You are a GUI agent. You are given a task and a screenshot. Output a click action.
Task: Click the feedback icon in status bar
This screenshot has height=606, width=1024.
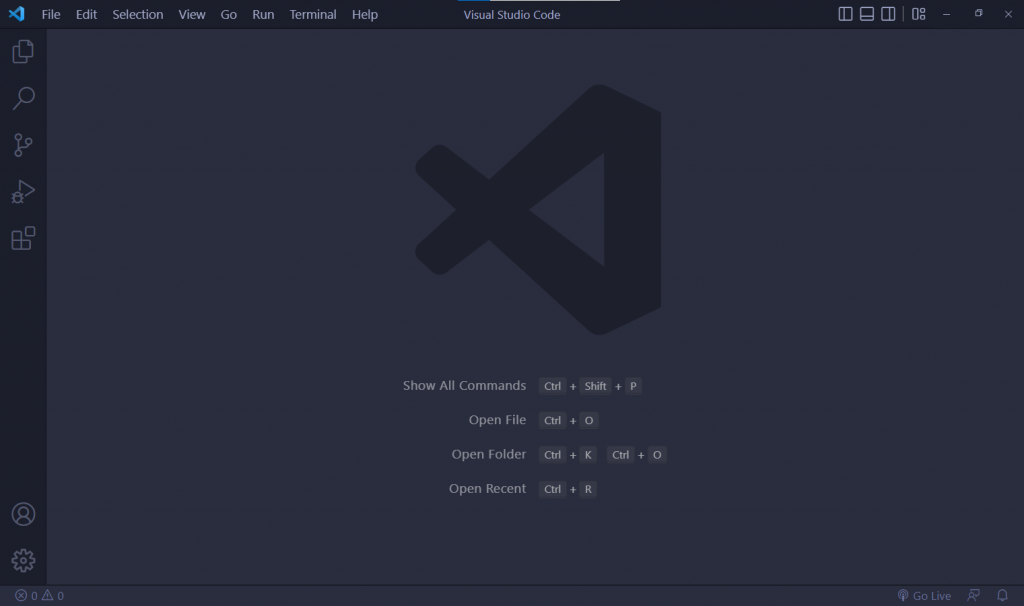pos(973,596)
